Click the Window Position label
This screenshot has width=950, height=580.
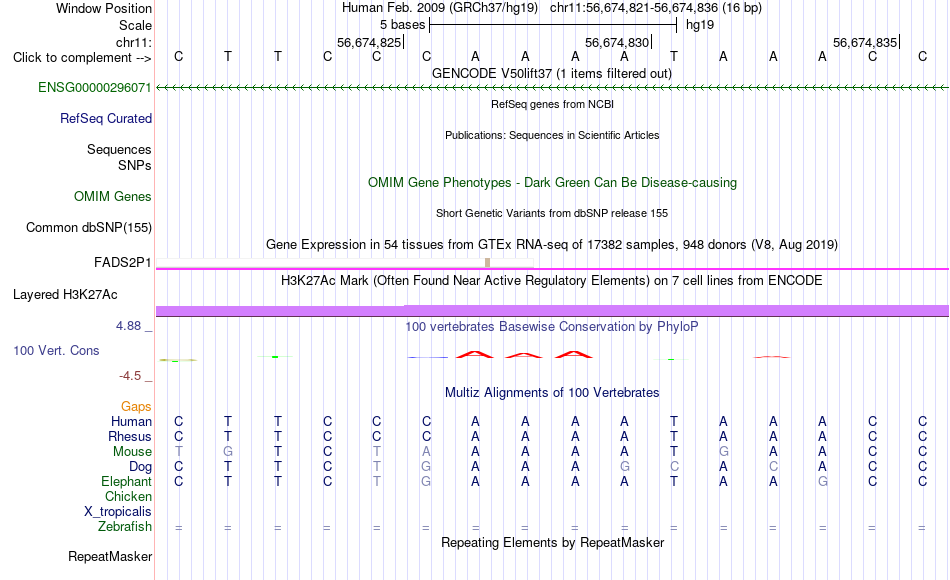104,8
